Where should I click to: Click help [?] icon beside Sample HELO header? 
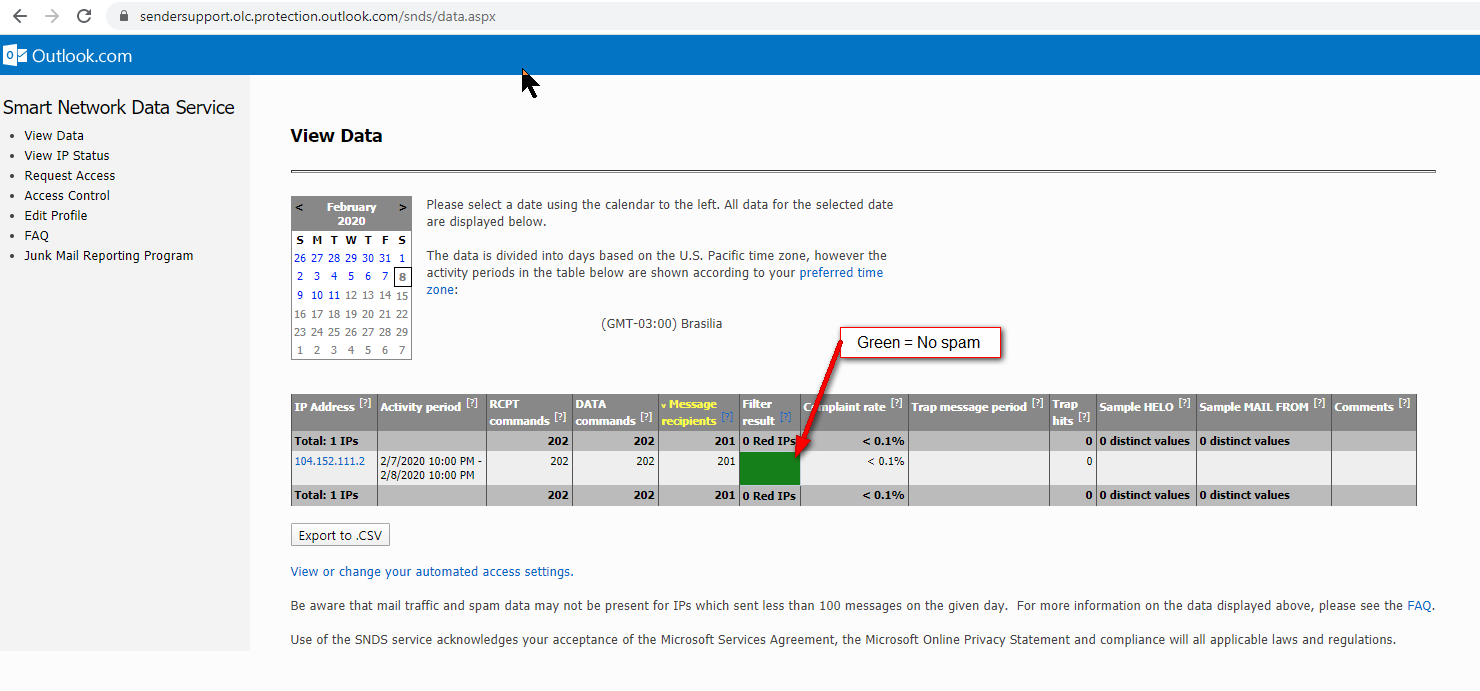[x=1184, y=403]
